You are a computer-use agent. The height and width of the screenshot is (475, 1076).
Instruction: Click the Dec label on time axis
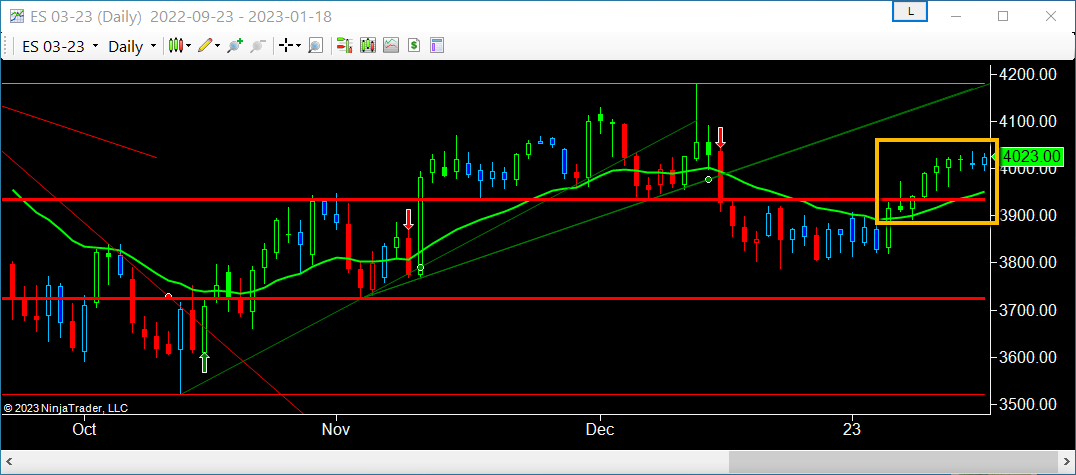click(600, 430)
